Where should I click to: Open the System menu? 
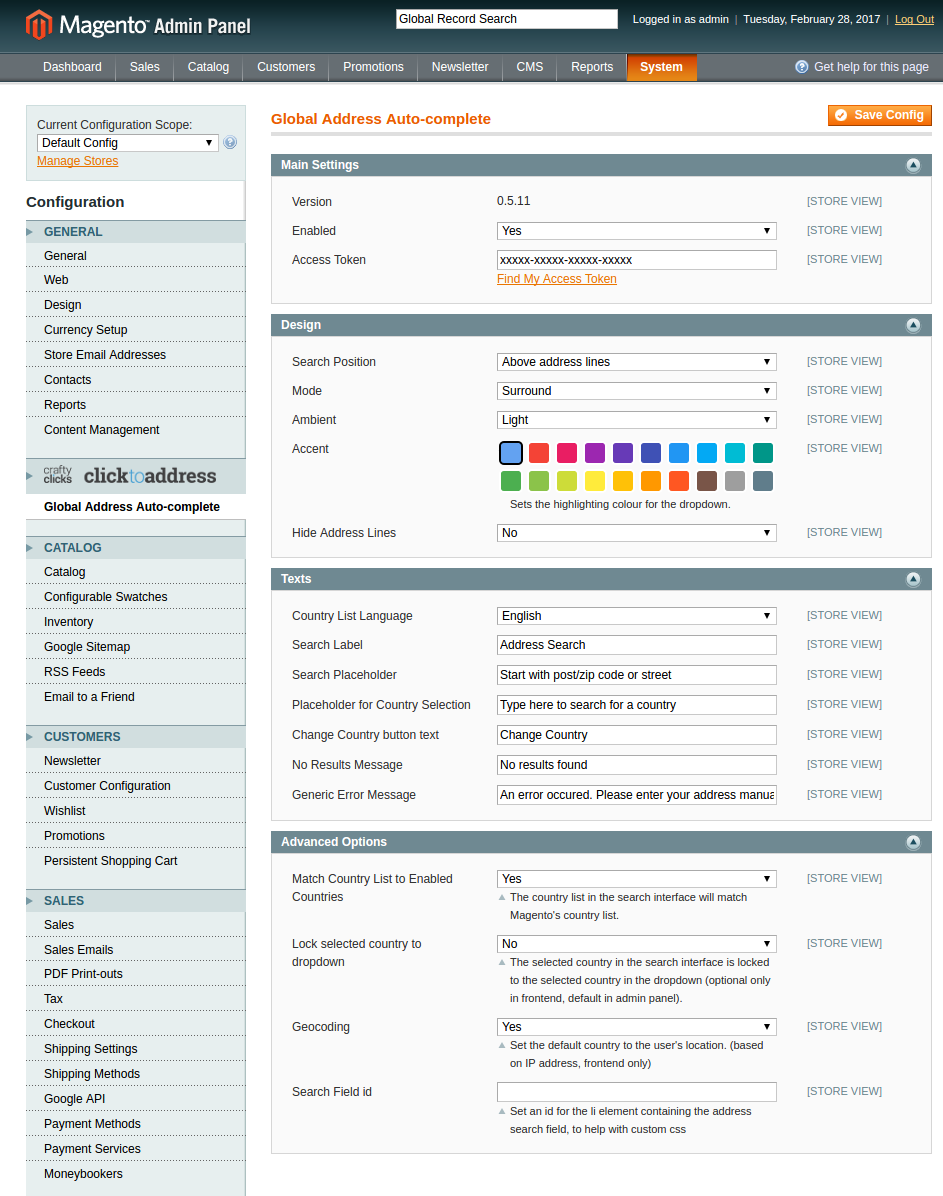[x=661, y=67]
